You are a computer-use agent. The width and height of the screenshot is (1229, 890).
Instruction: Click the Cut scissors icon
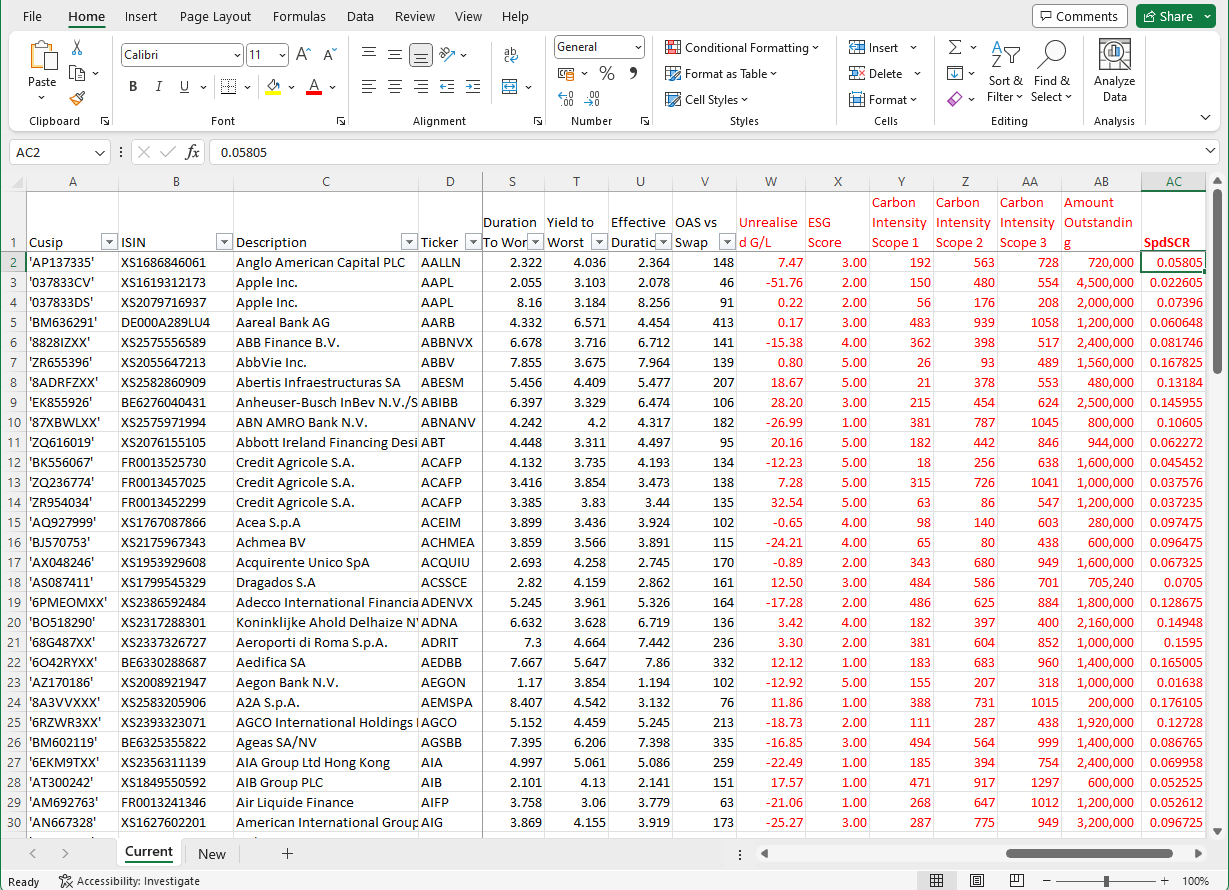(77, 48)
